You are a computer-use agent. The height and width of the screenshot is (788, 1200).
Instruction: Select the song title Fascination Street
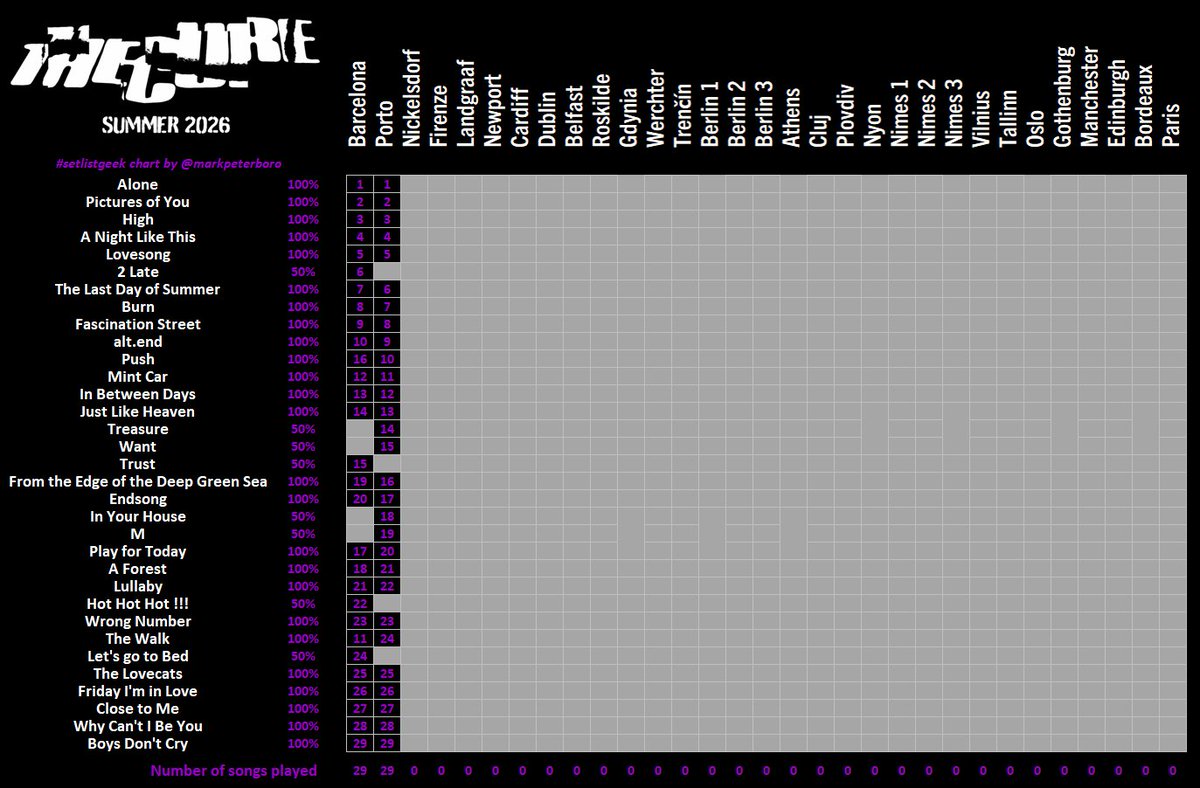point(138,324)
